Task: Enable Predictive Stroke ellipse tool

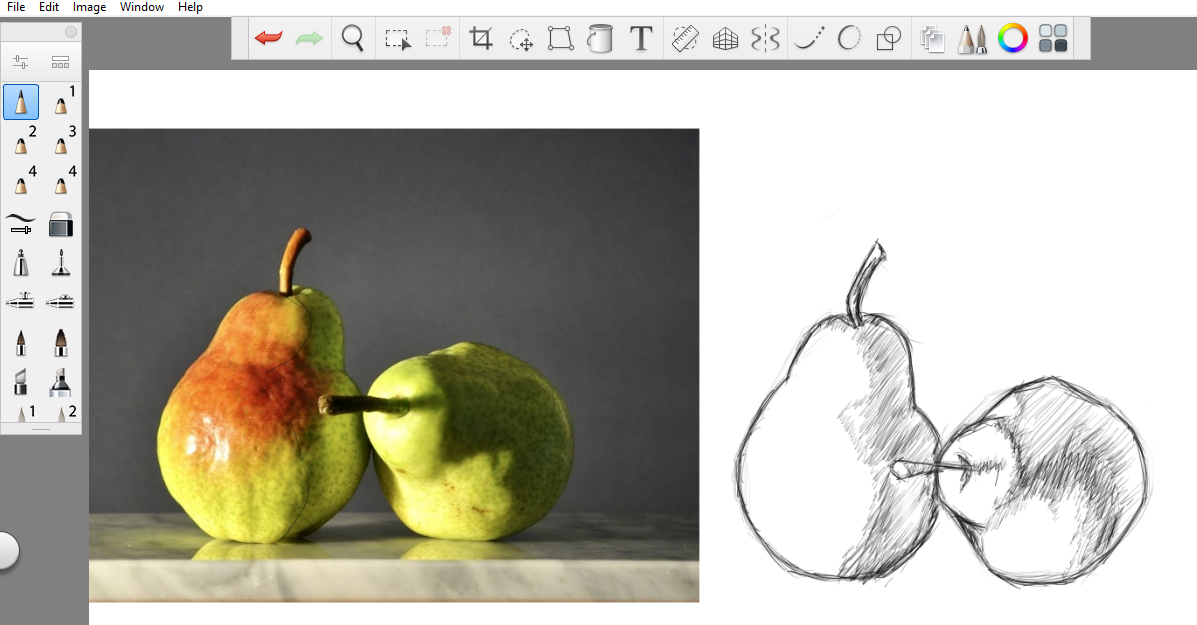Action: coord(849,37)
